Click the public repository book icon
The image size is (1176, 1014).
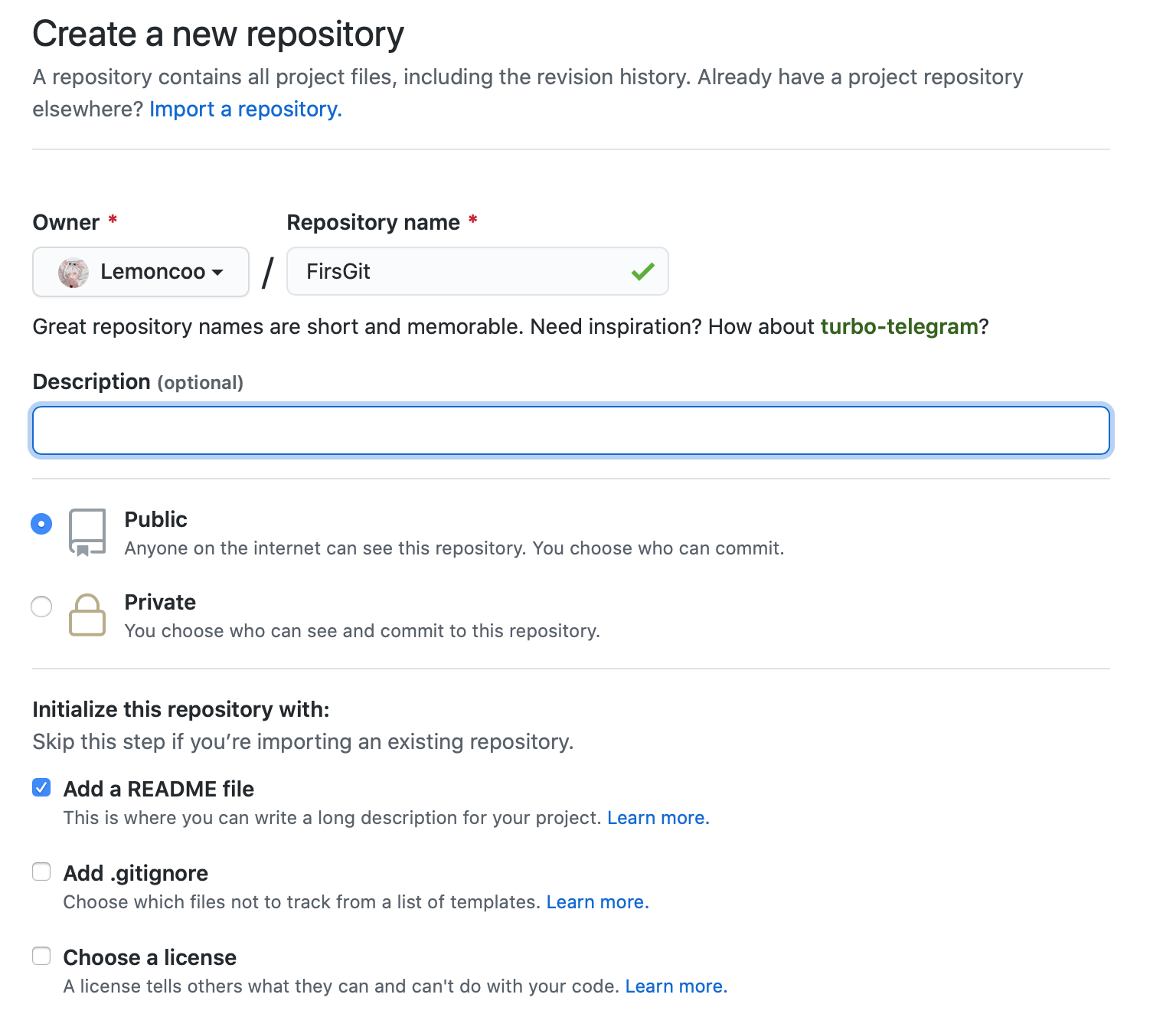87,532
